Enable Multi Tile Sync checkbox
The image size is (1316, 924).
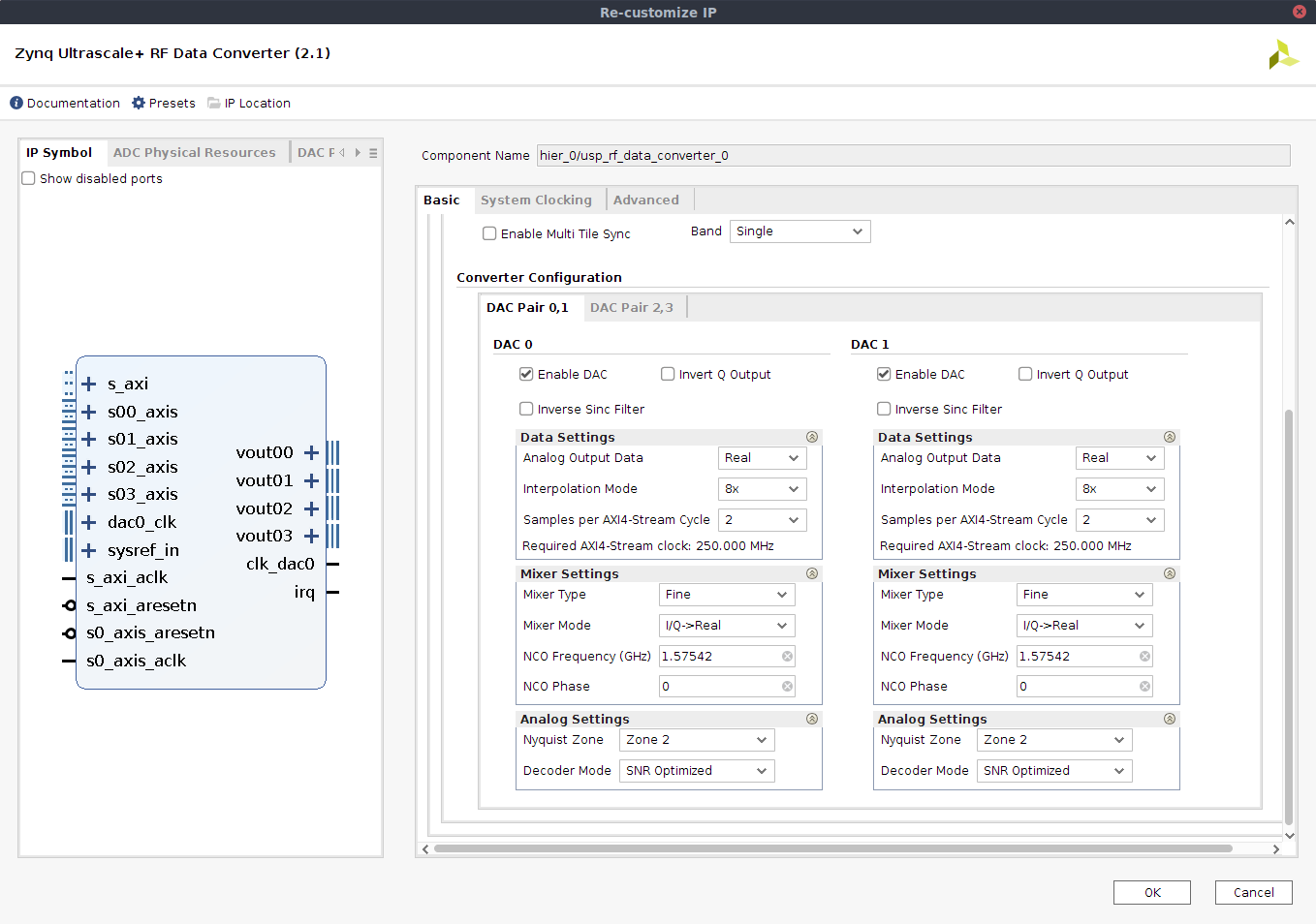coord(489,233)
